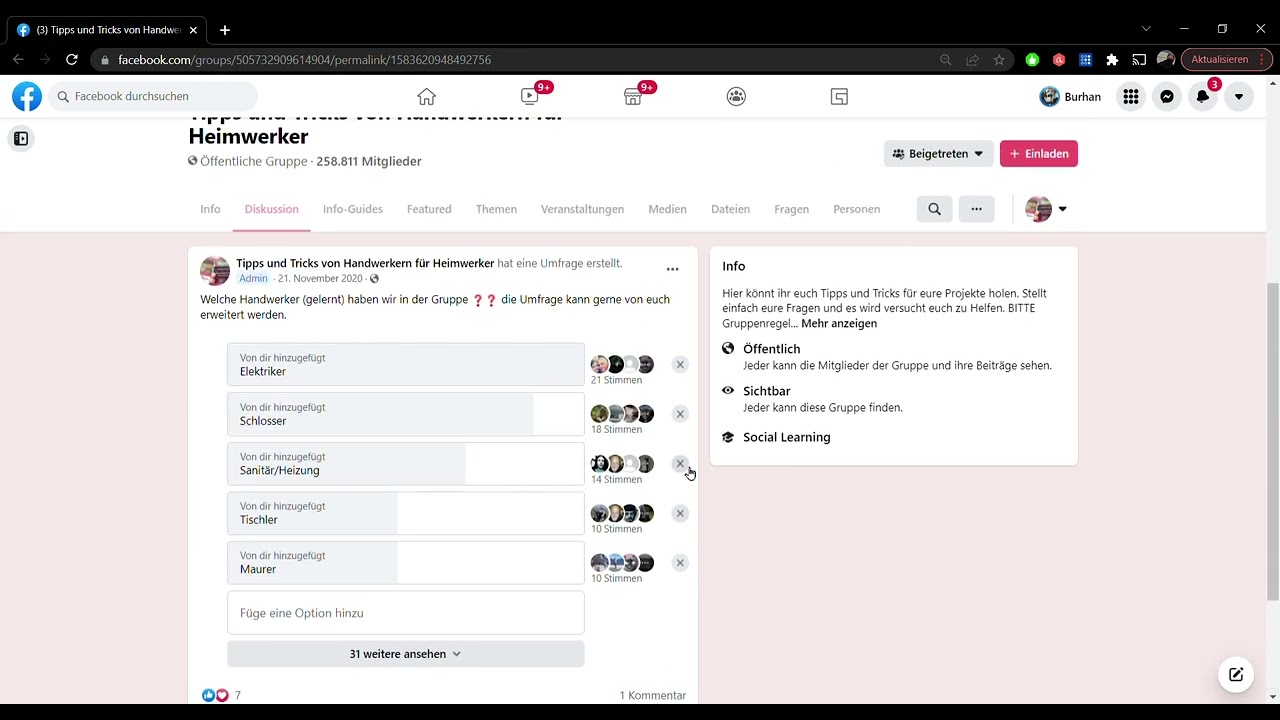1280x720 pixels.
Task: Open the Messenger icon
Action: click(x=1166, y=96)
